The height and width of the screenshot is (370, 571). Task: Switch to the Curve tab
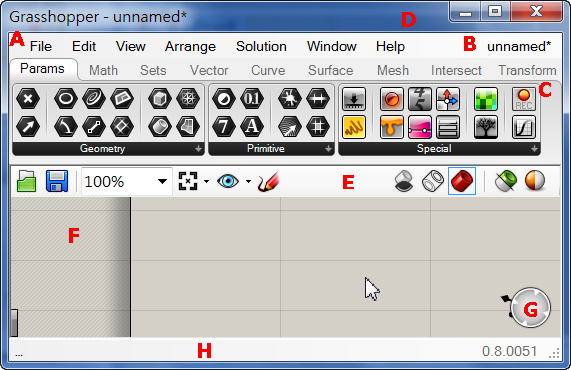pyautogui.click(x=268, y=70)
